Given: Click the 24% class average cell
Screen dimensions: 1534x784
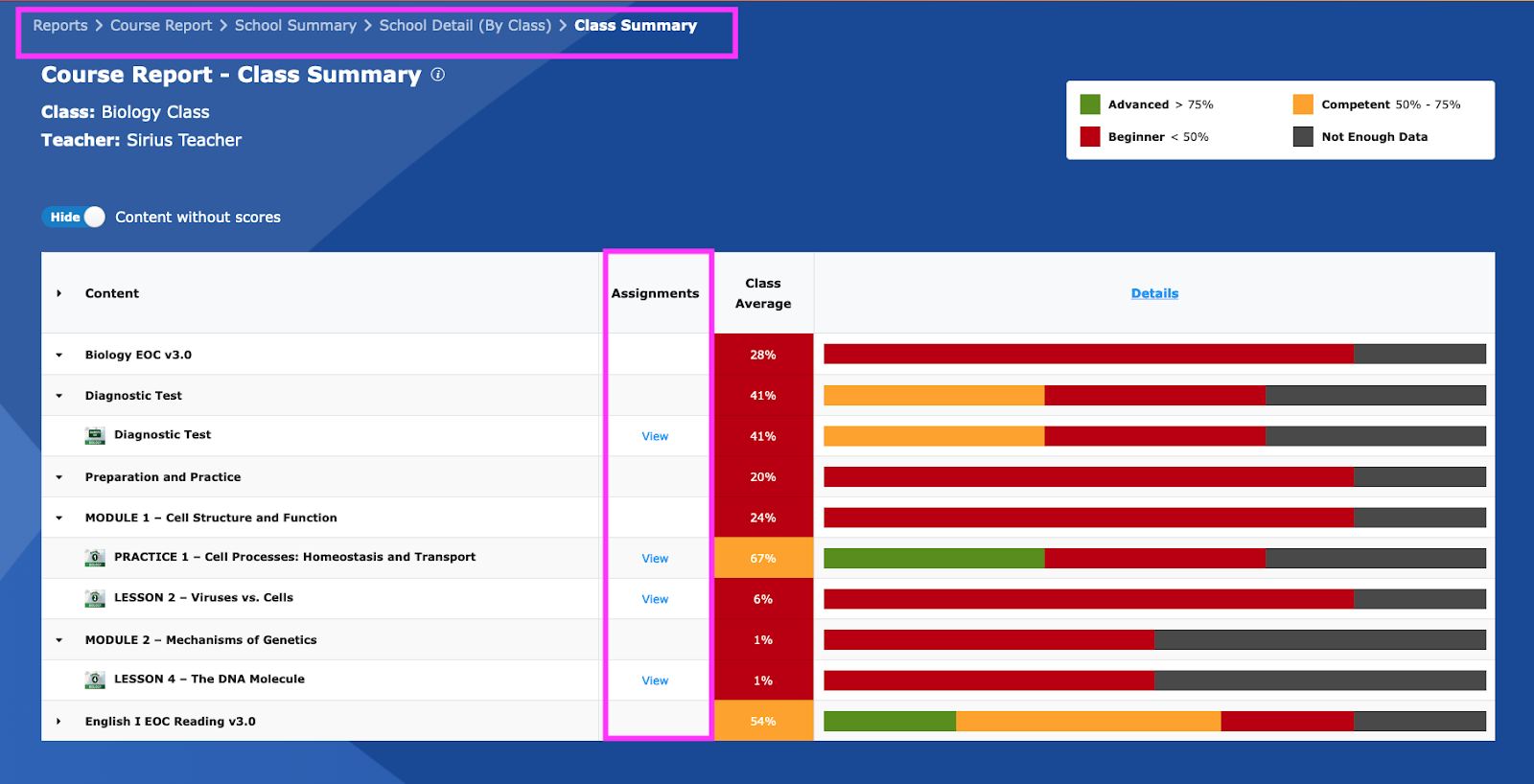Looking at the screenshot, I should point(763,518).
